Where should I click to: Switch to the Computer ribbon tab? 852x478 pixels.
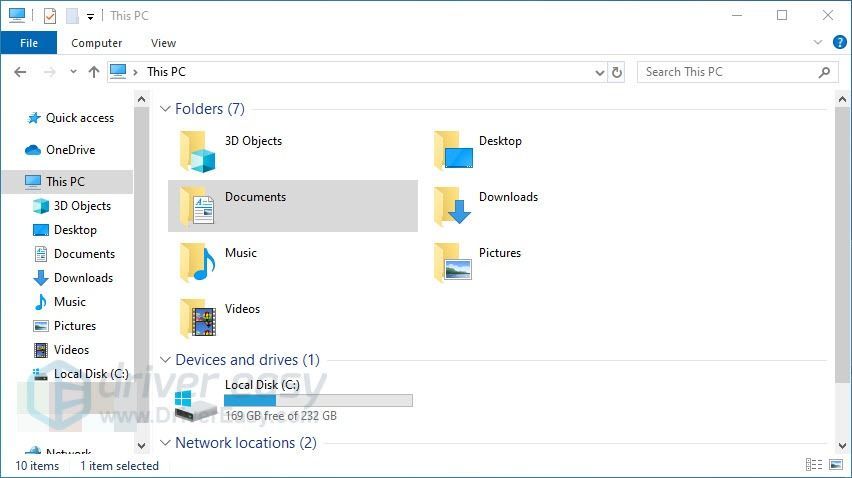point(96,43)
